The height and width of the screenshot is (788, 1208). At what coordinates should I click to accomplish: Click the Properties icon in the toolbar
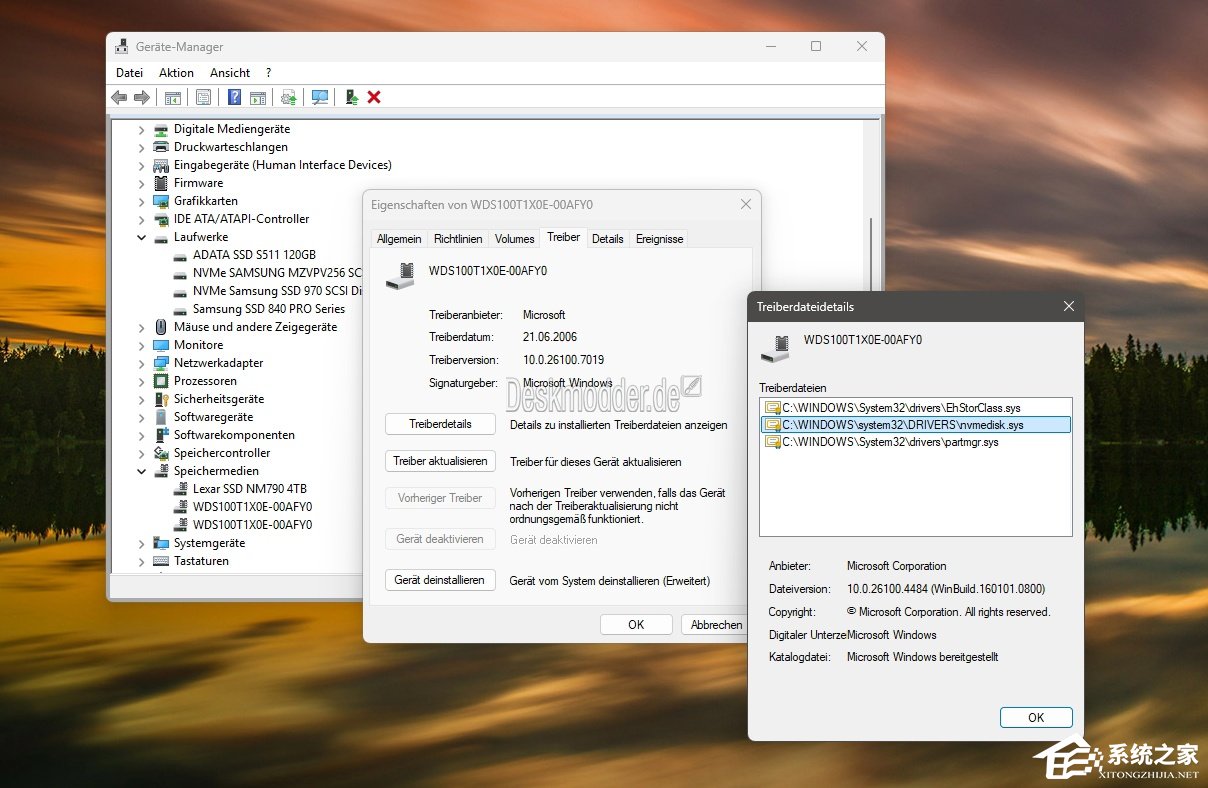tap(204, 97)
